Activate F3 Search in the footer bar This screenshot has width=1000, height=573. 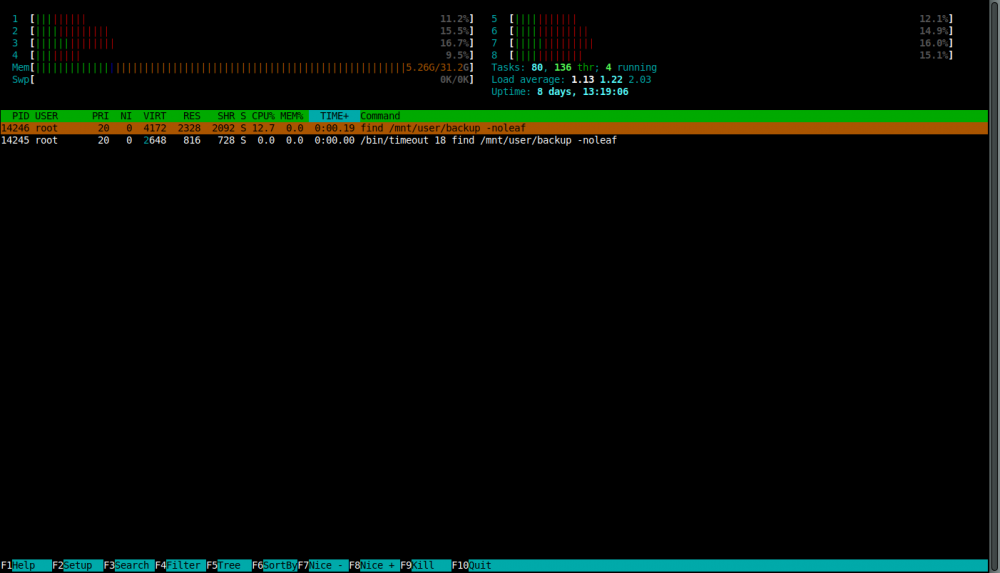[x=129, y=565]
